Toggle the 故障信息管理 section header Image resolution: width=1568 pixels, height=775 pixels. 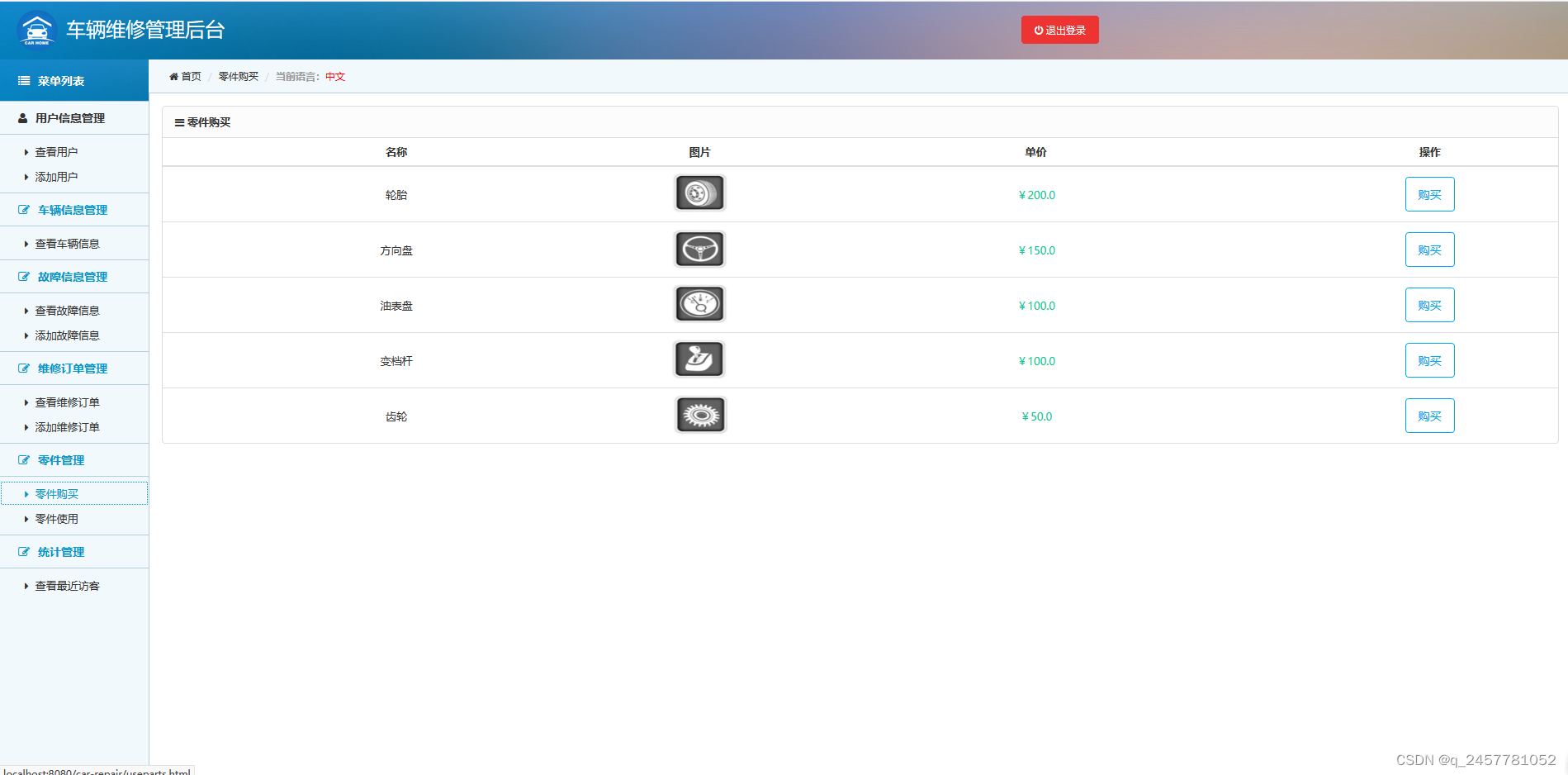coord(74,277)
